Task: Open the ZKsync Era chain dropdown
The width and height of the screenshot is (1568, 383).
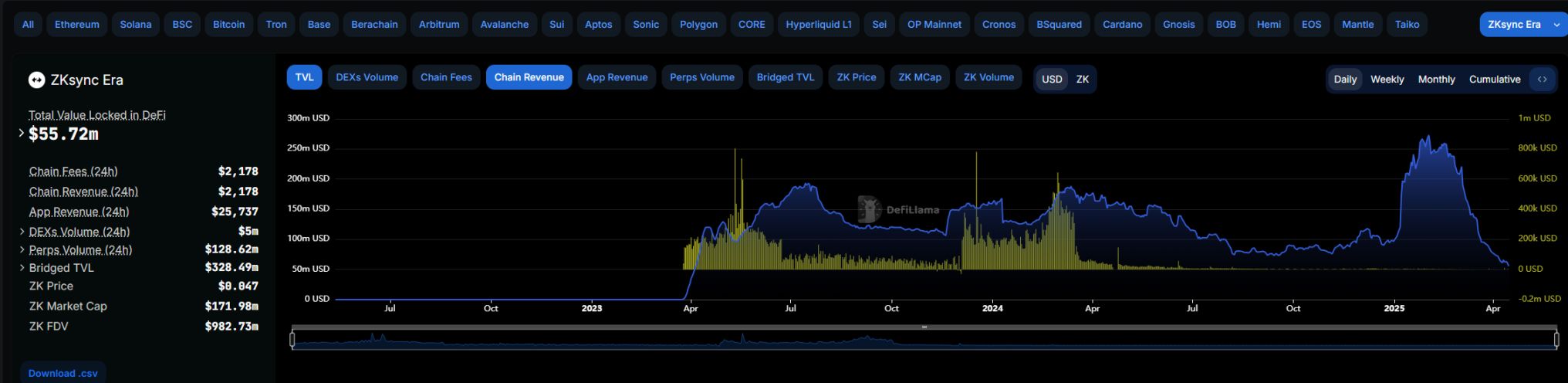Action: (x=1522, y=25)
